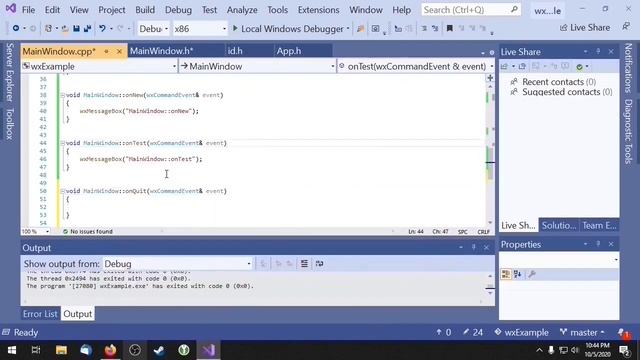Viewport: 640px width, 360px height.
Task: Open the 100 % zoom level dropdown
Action: coord(36,231)
